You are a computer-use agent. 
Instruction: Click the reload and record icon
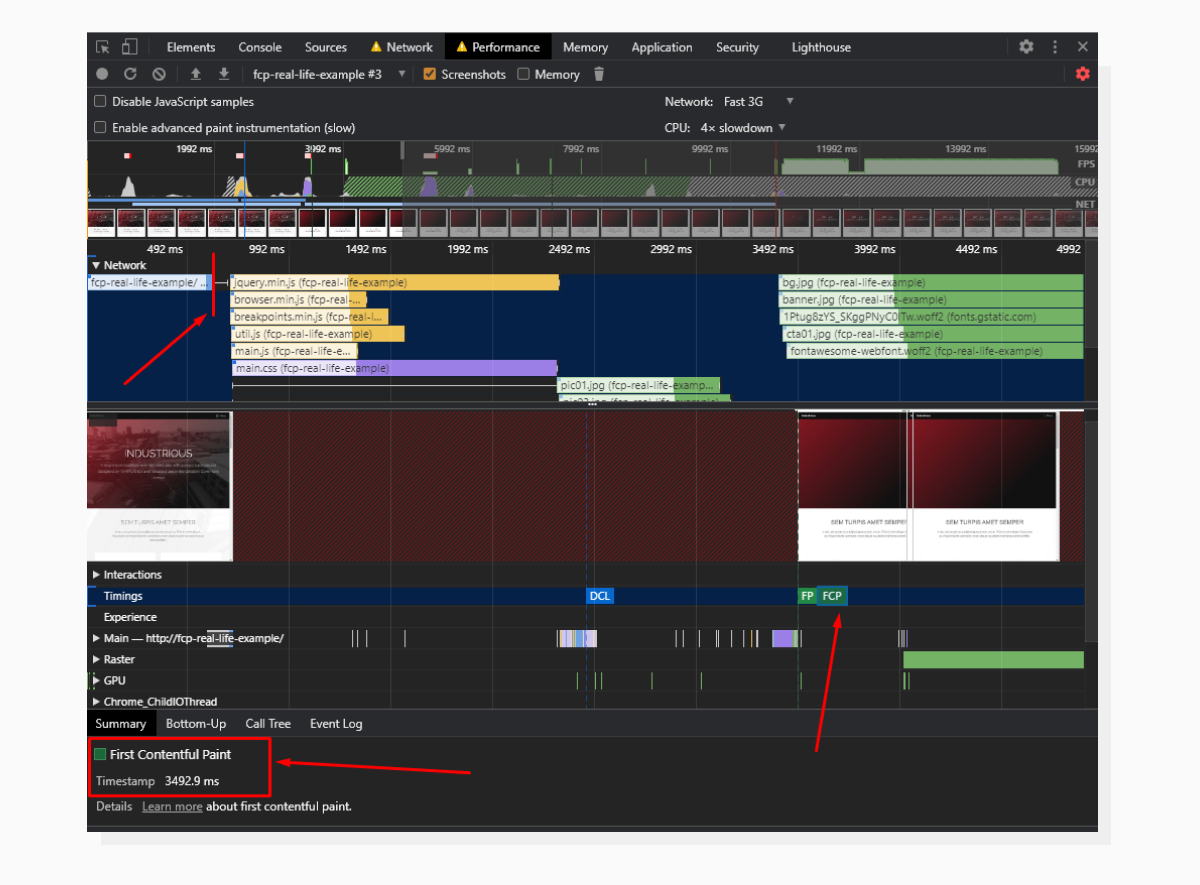[x=130, y=74]
